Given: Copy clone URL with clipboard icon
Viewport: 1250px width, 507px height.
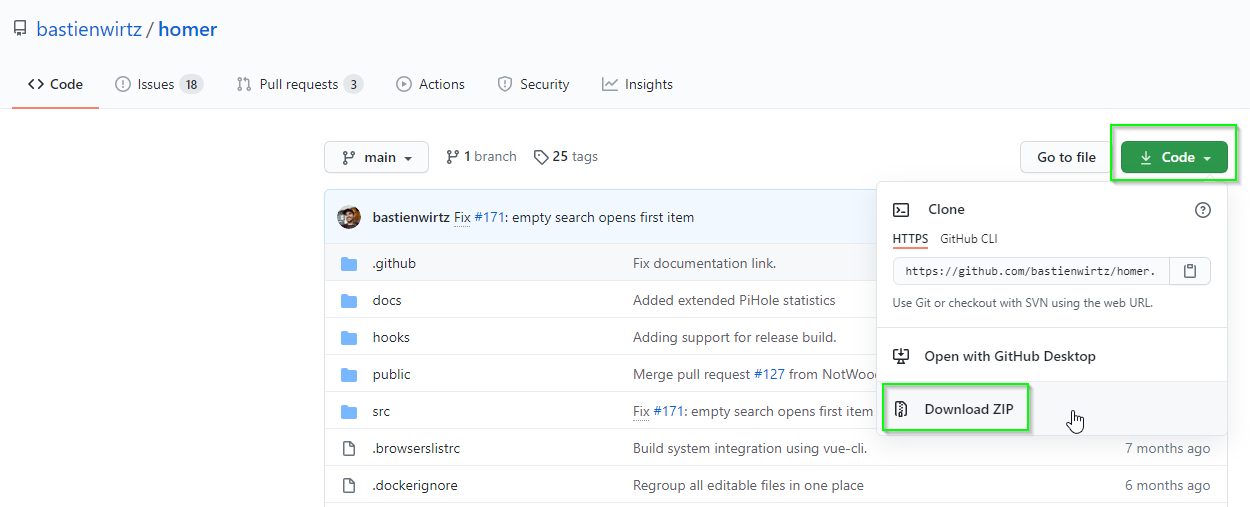Looking at the screenshot, I should coord(1190,271).
